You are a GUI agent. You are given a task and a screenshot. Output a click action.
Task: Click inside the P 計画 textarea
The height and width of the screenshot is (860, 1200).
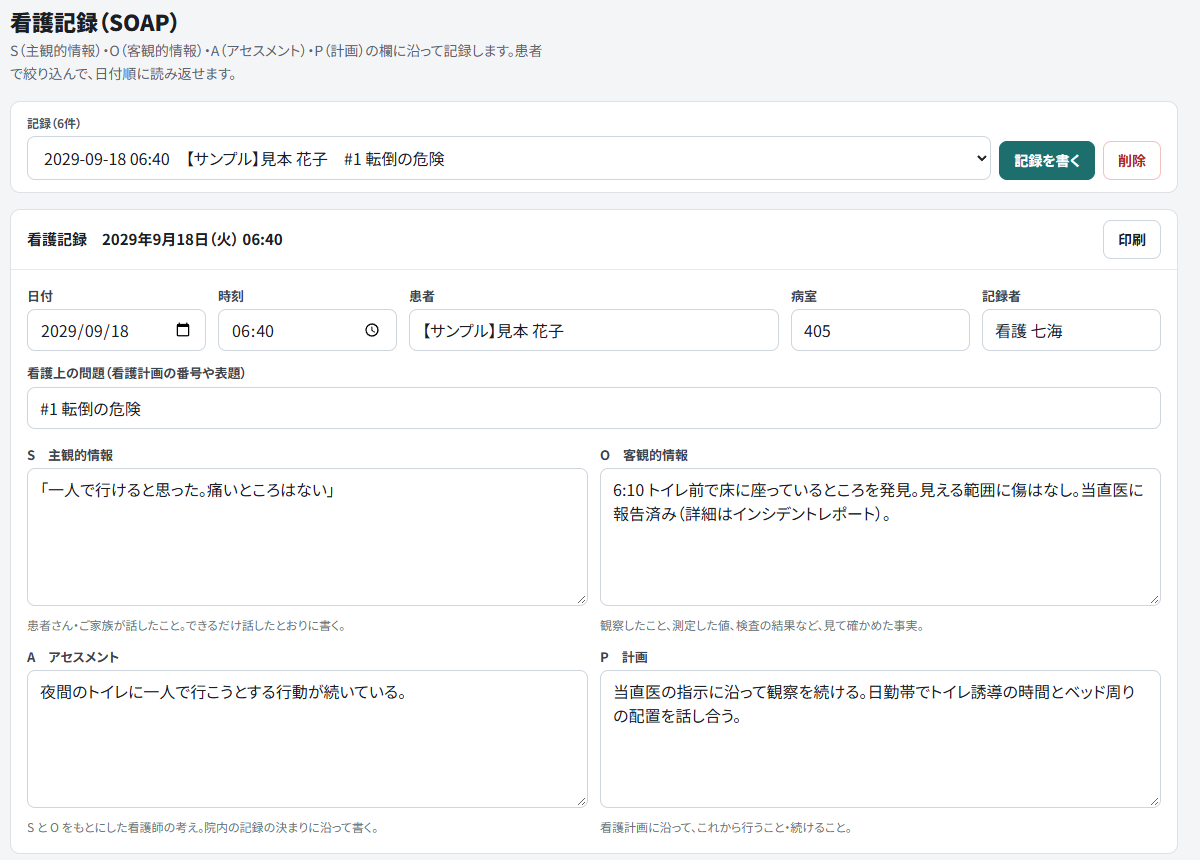click(880, 739)
